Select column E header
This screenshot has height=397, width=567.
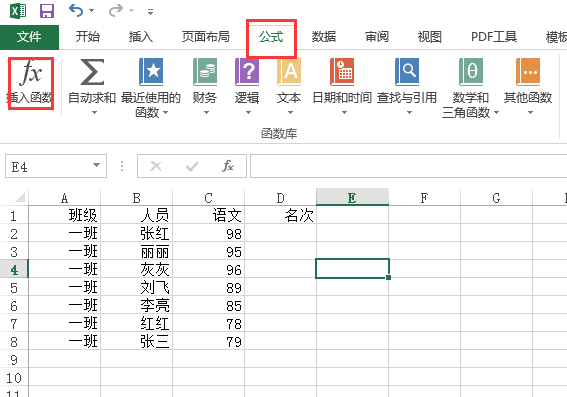click(x=352, y=197)
